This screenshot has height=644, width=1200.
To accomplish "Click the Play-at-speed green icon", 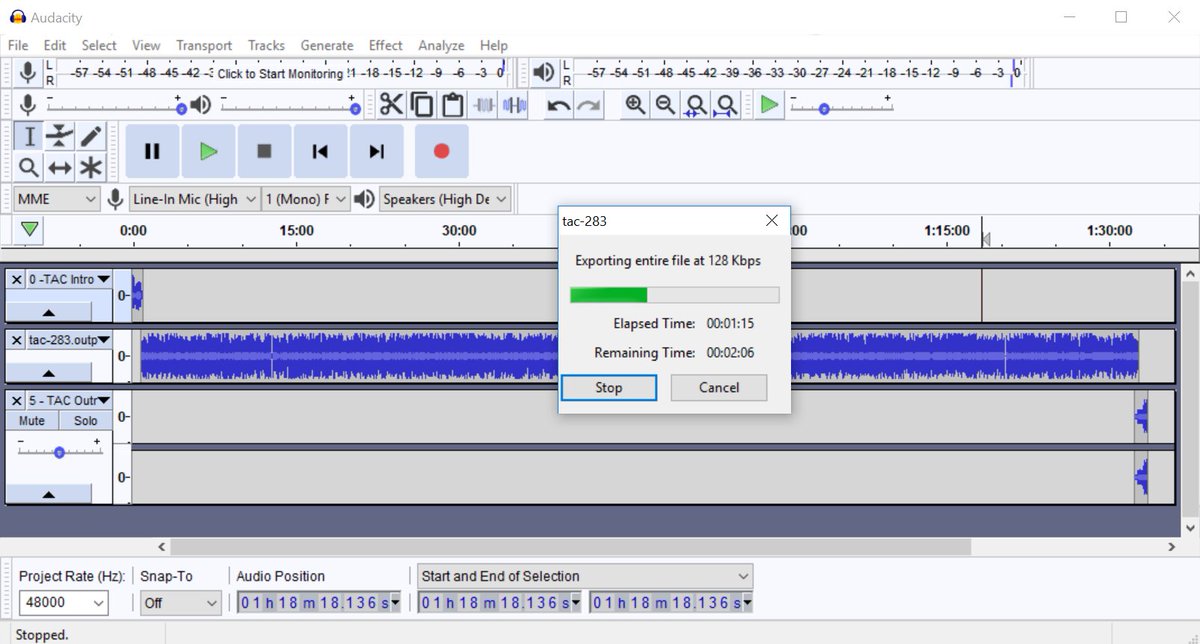I will click(x=768, y=104).
